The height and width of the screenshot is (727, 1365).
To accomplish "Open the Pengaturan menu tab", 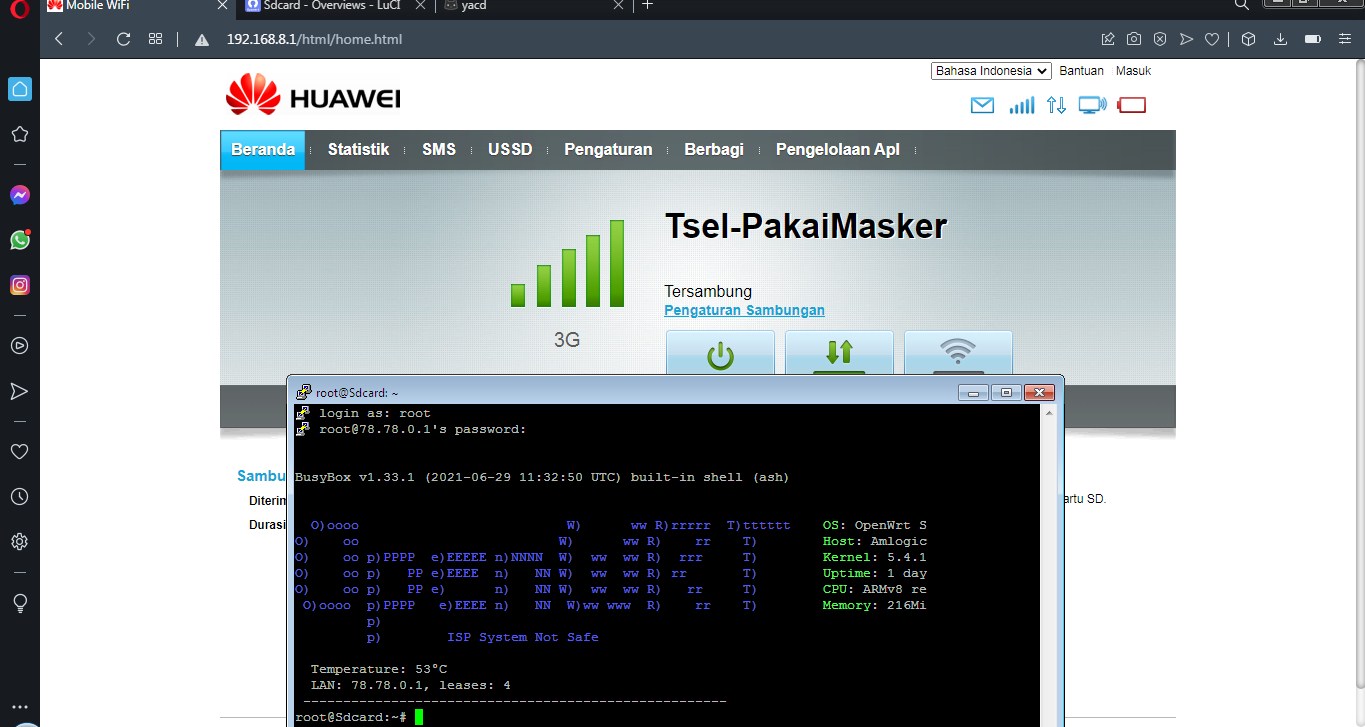I will pyautogui.click(x=608, y=150).
